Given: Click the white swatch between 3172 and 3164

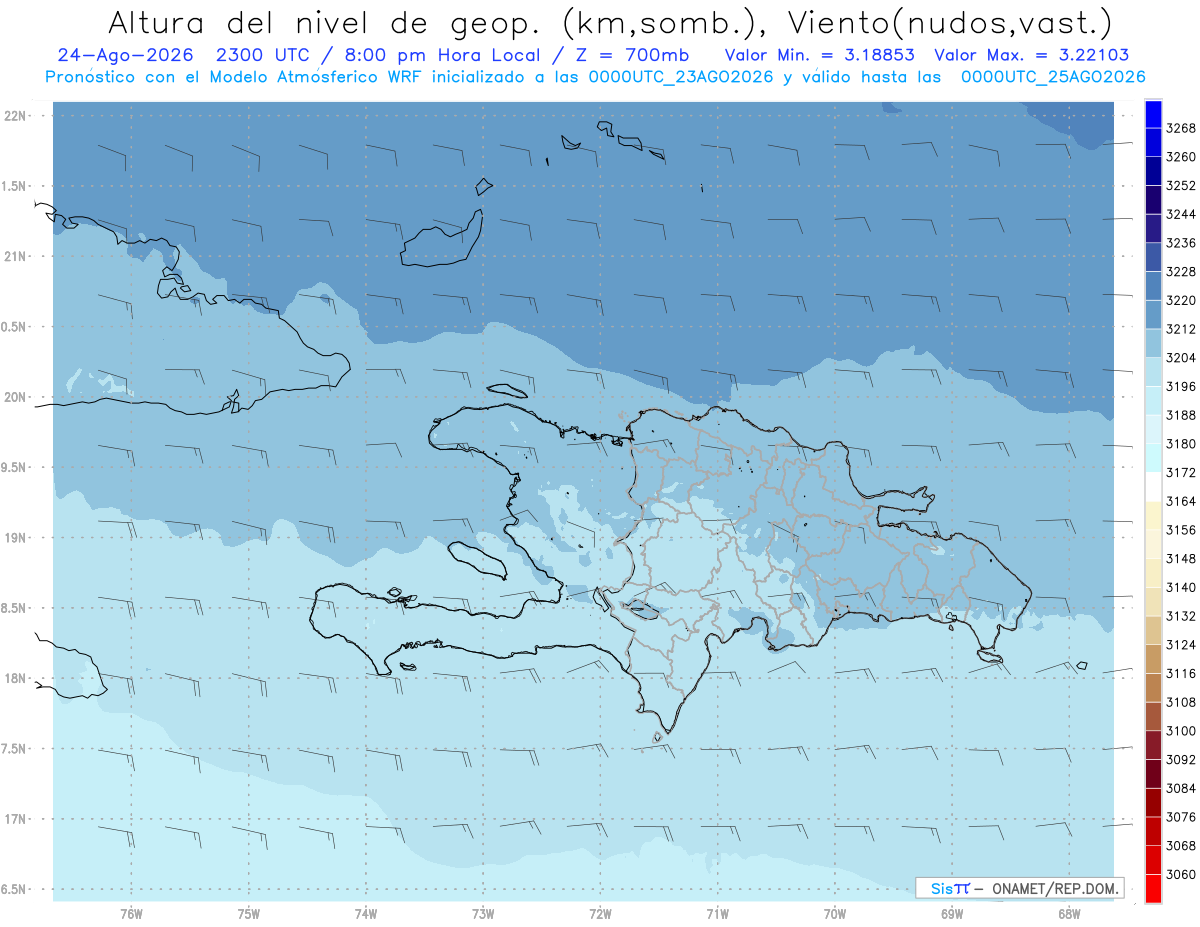Looking at the screenshot, I should click(x=1153, y=486).
